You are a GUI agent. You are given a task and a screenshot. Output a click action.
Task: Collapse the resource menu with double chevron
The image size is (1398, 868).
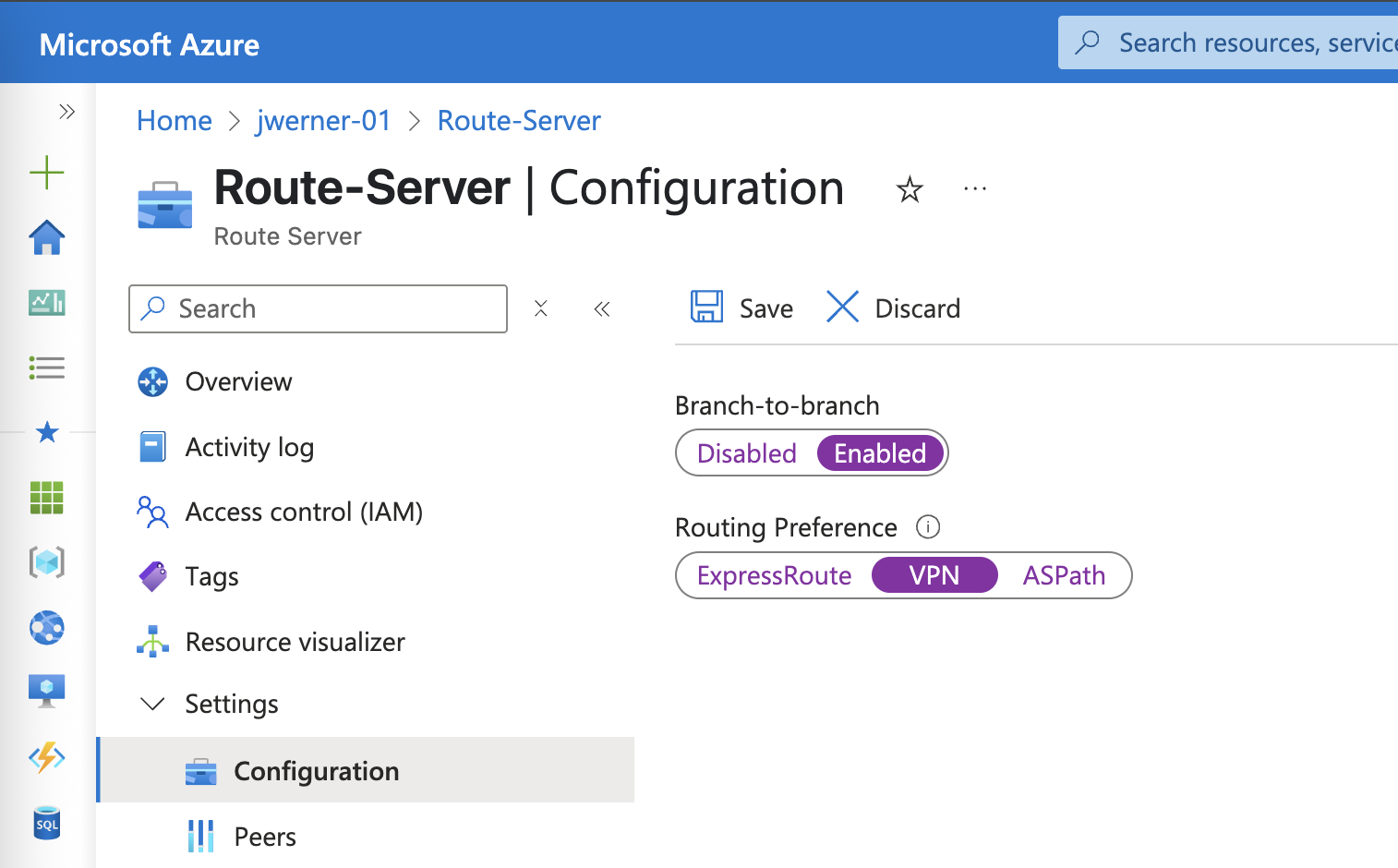[602, 309]
